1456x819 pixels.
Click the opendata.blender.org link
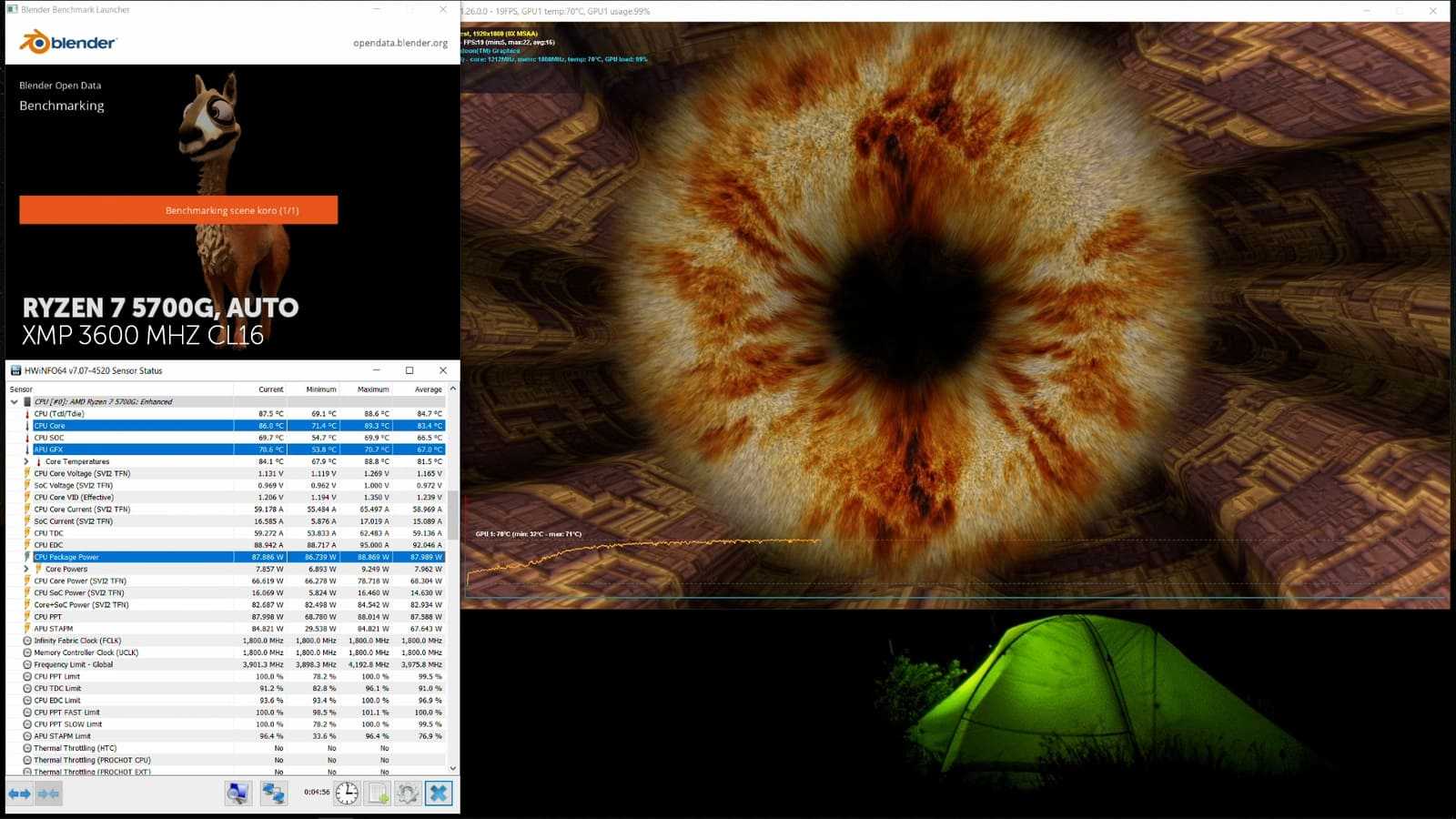coord(399,43)
